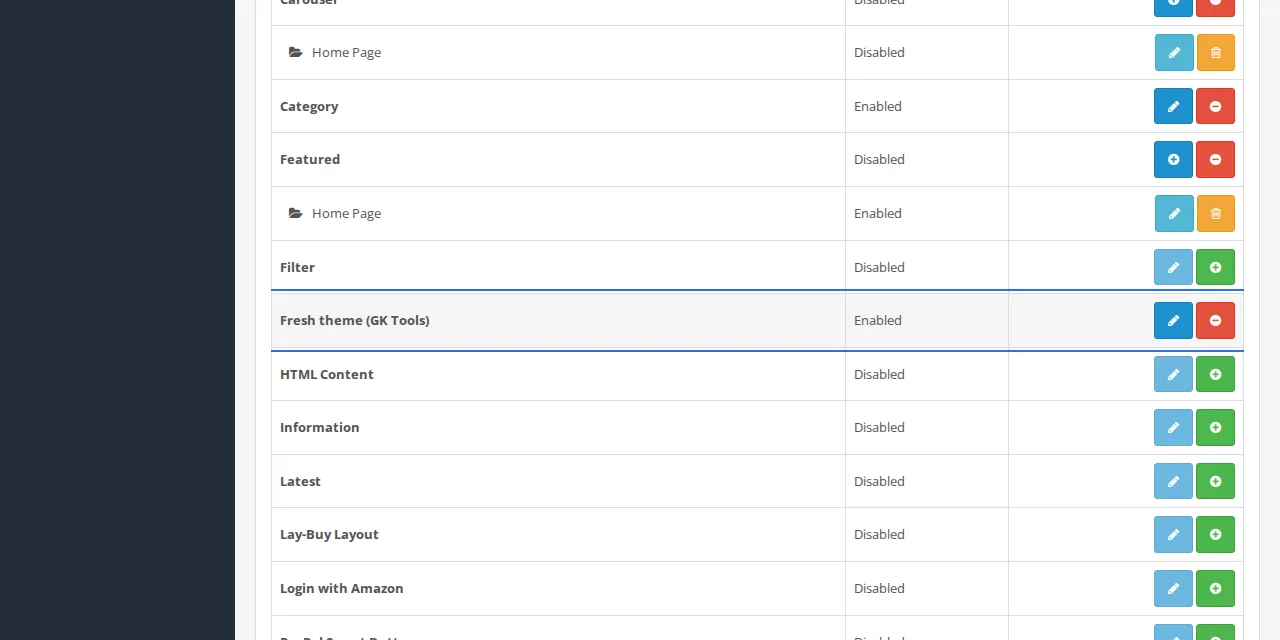Install the Lay-Buy Layout module
Screen dimensions: 1280x640
click(x=1216, y=535)
